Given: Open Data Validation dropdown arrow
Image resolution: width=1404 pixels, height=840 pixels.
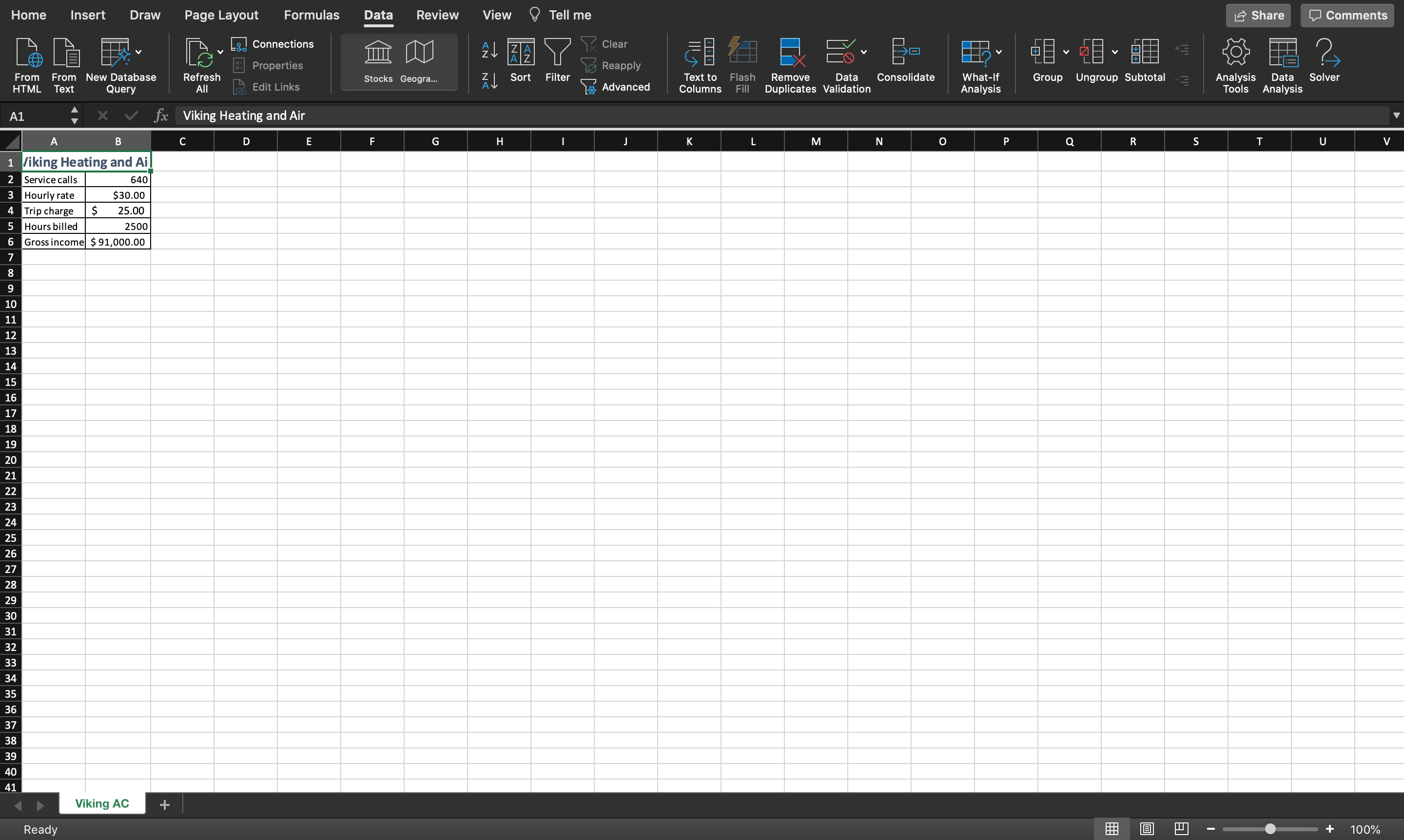Looking at the screenshot, I should [864, 52].
